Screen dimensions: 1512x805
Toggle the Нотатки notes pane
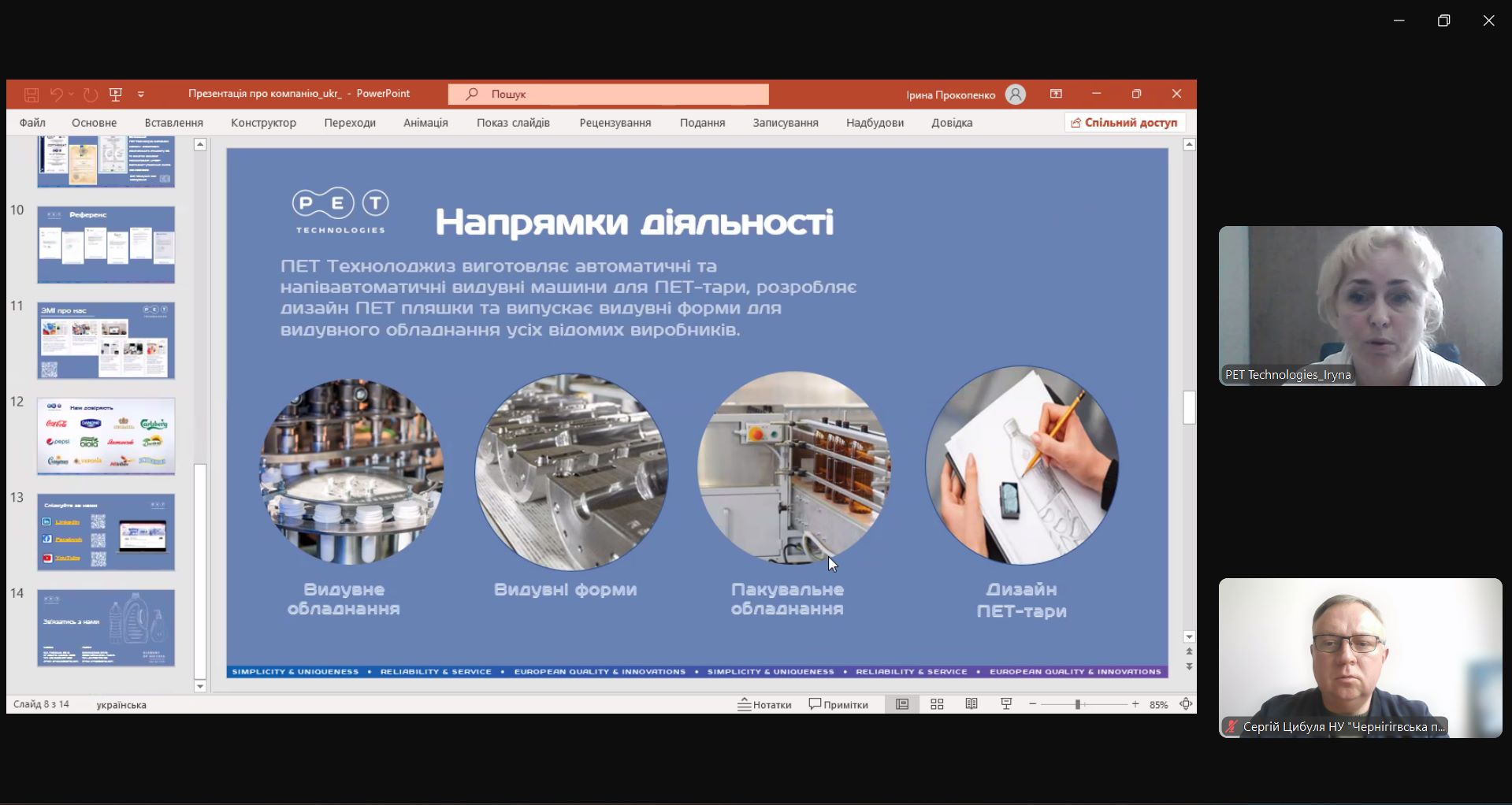click(764, 704)
